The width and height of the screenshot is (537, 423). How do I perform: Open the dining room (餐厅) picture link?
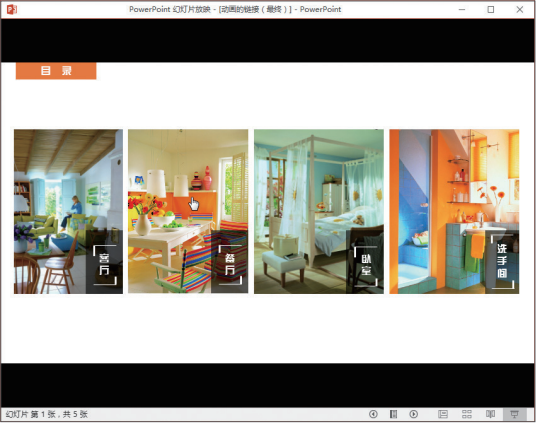tap(188, 211)
